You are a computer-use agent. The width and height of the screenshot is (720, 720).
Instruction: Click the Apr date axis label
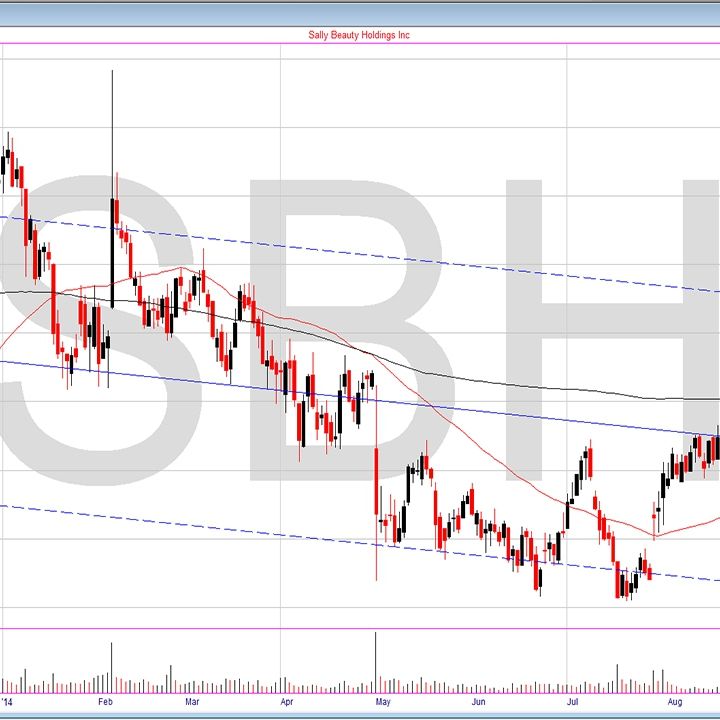tap(287, 703)
